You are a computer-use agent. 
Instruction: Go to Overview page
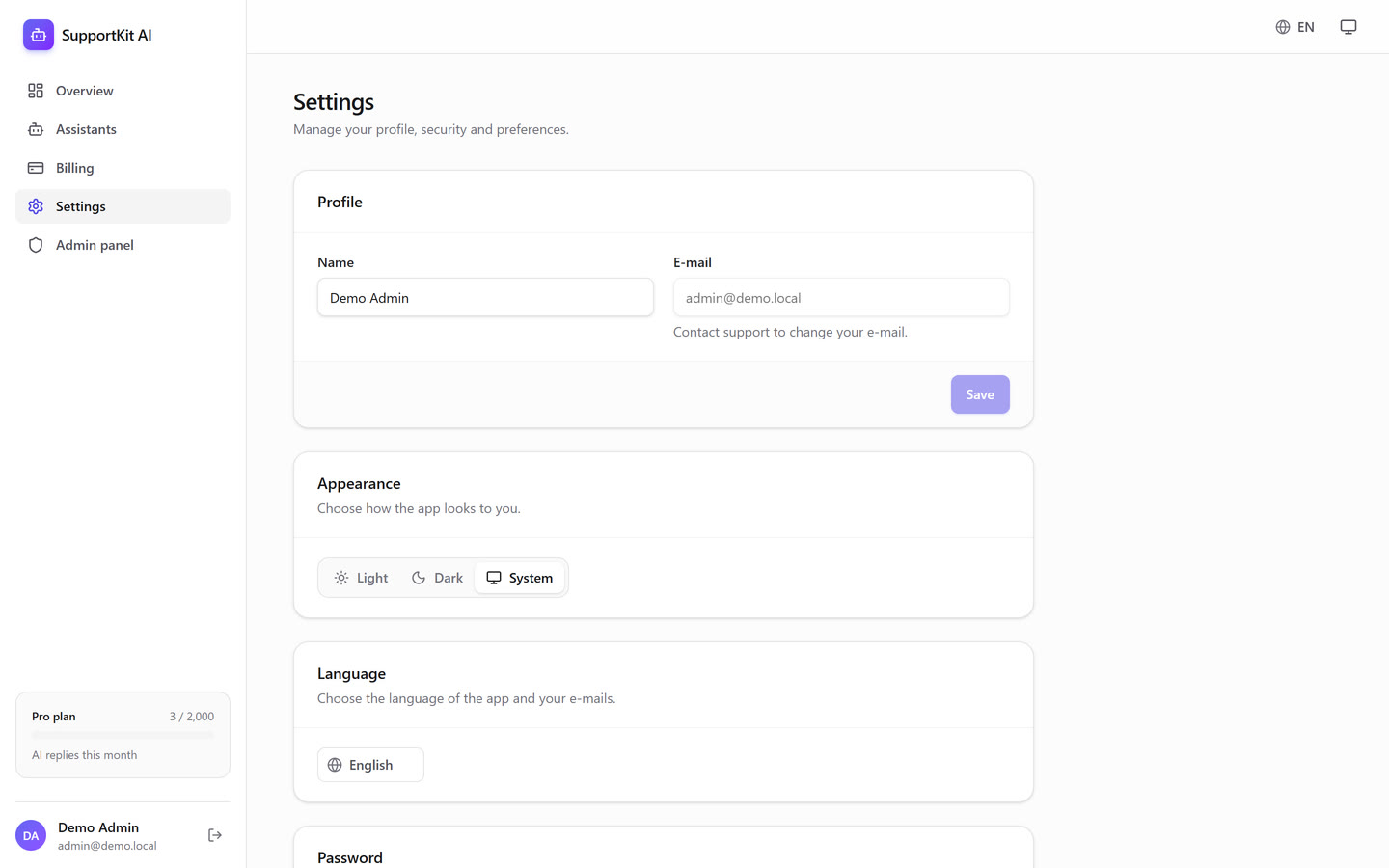(x=123, y=91)
